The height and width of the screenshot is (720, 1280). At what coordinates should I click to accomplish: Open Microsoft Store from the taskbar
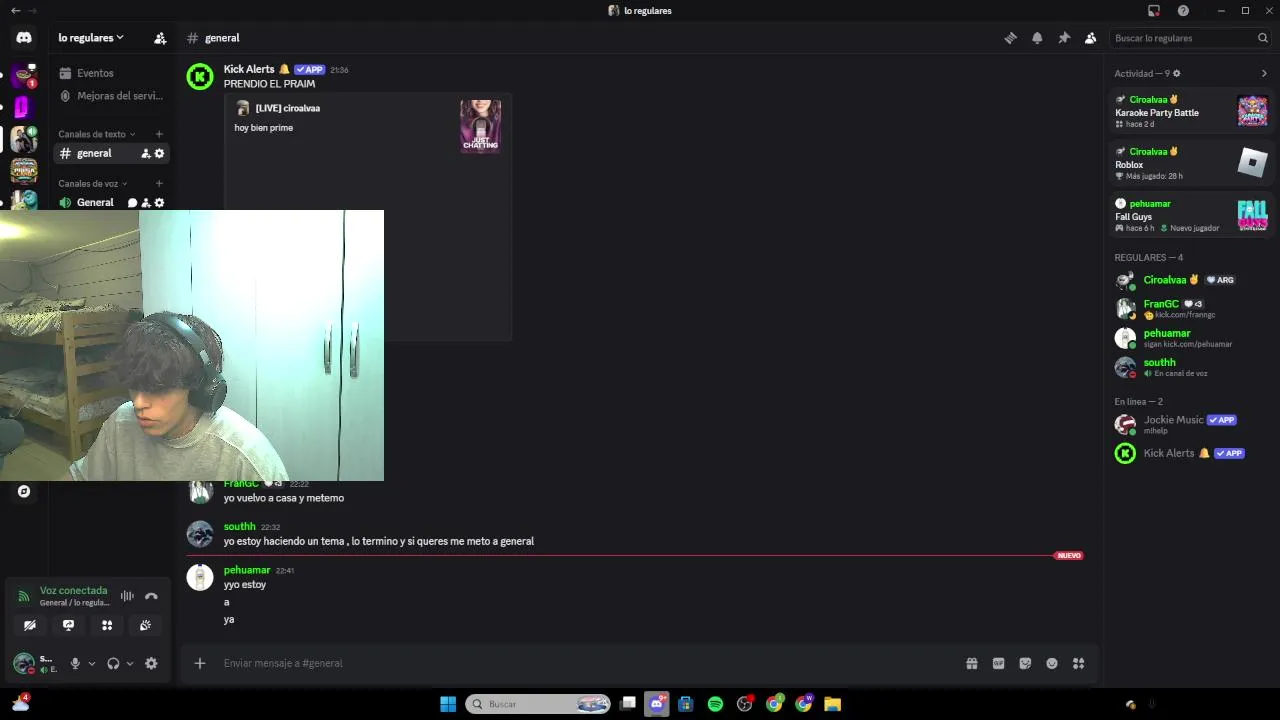(686, 704)
